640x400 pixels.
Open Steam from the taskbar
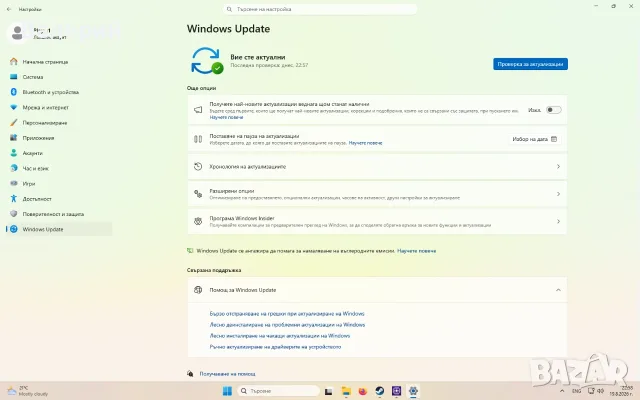point(380,391)
